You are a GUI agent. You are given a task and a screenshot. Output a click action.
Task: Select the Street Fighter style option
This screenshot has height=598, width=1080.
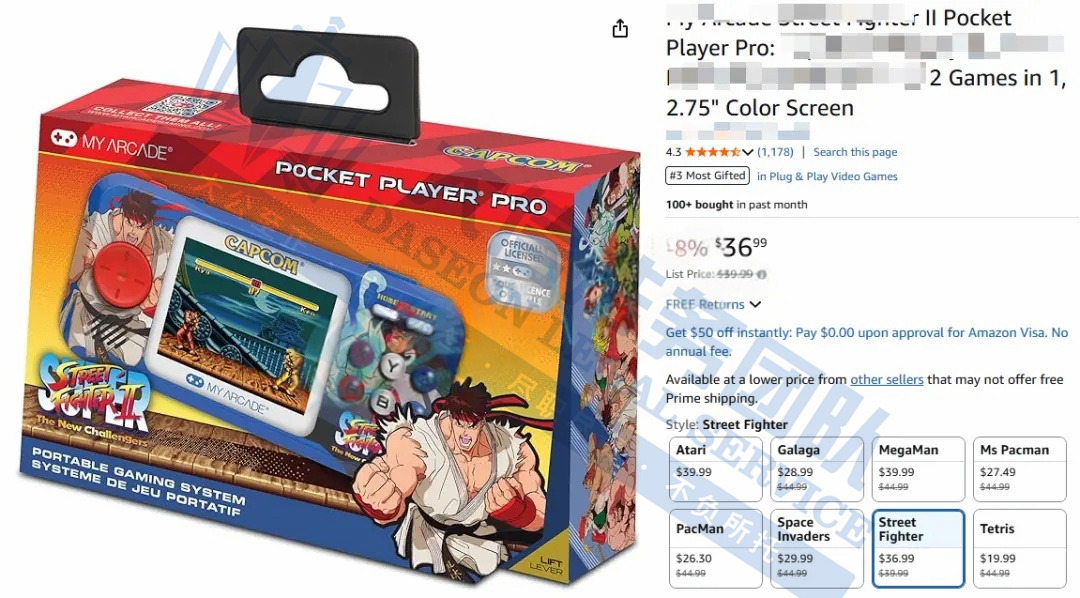[918, 548]
